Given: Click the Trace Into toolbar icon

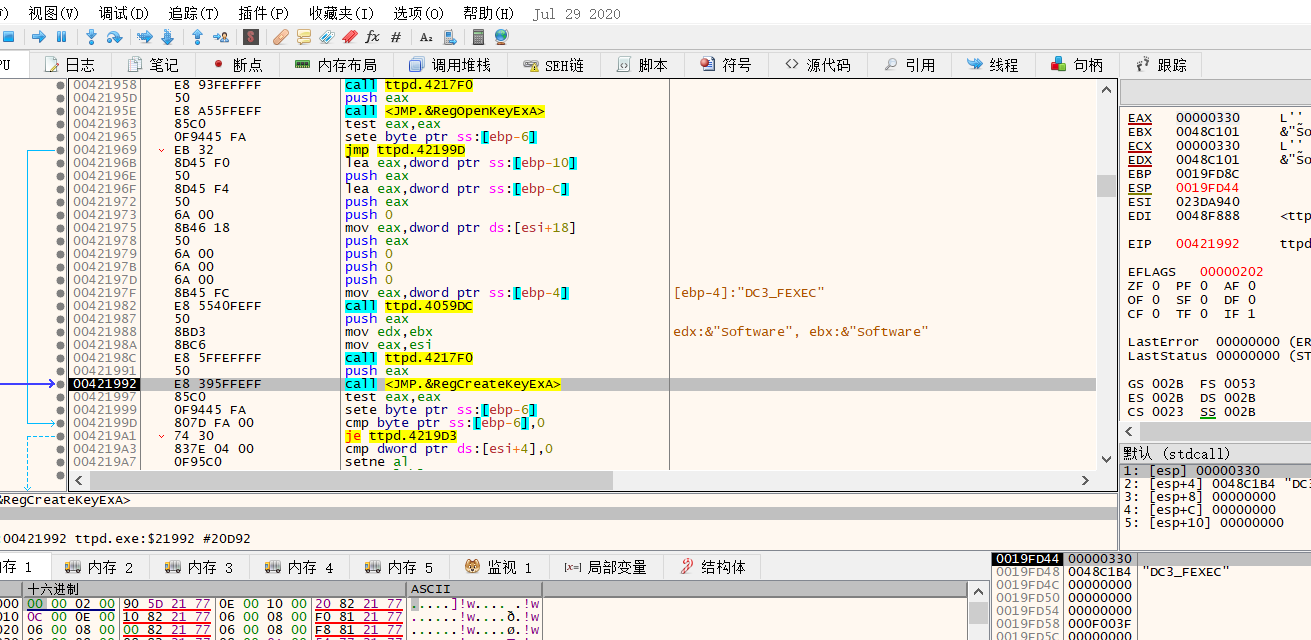Looking at the screenshot, I should pyautogui.click(x=144, y=37).
